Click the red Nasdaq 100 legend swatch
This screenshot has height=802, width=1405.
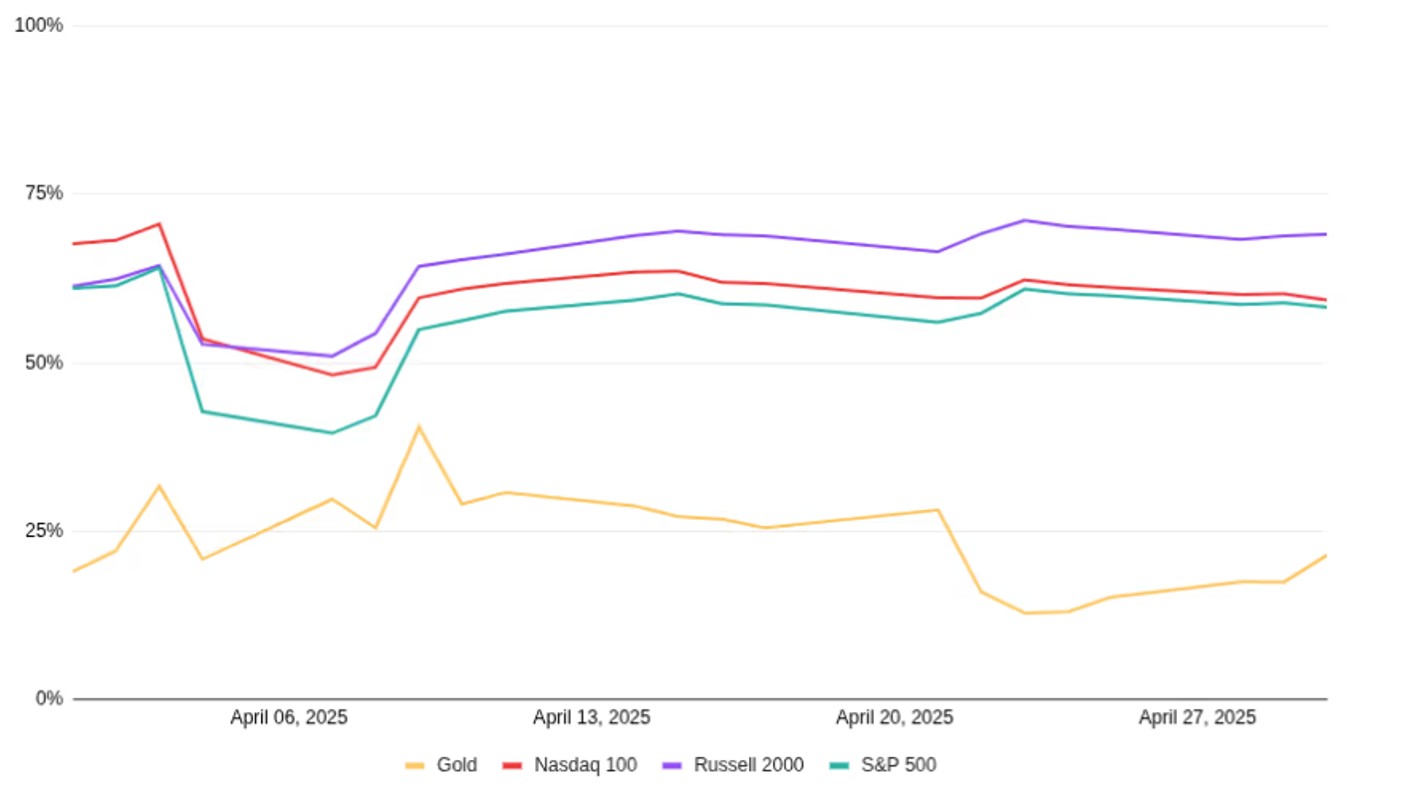coord(512,766)
